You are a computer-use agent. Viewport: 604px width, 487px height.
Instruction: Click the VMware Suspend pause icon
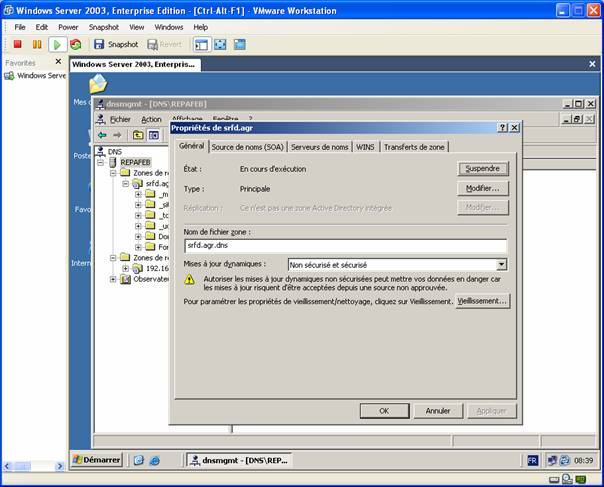(37, 44)
